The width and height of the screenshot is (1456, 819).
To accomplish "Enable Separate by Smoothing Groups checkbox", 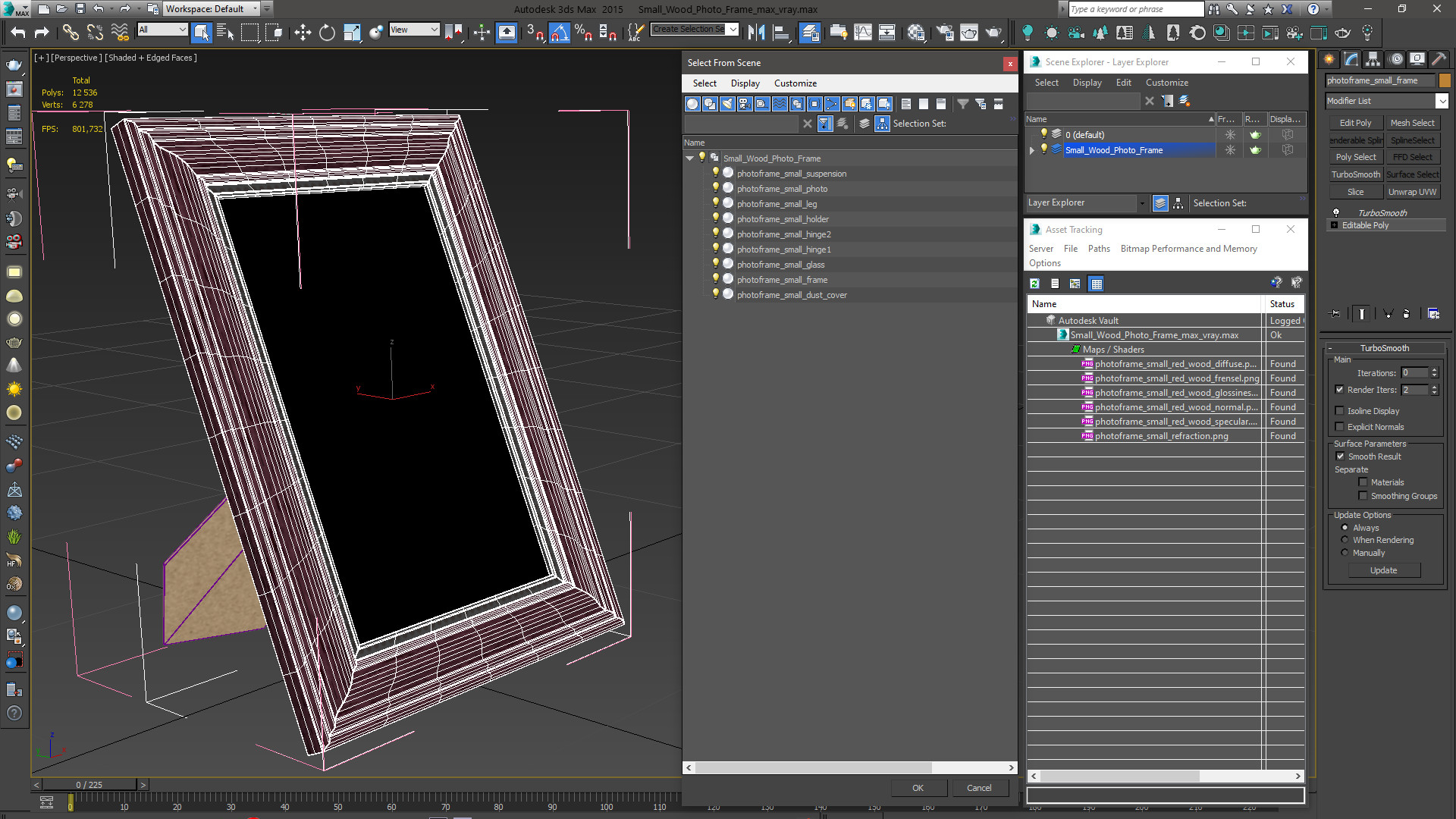I will coord(1363,496).
